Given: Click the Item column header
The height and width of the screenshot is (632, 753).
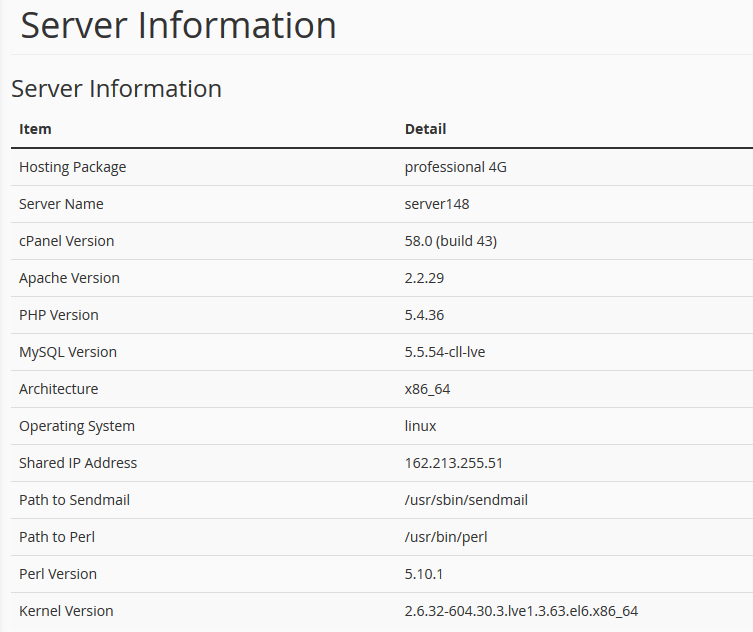Looking at the screenshot, I should pos(35,129).
